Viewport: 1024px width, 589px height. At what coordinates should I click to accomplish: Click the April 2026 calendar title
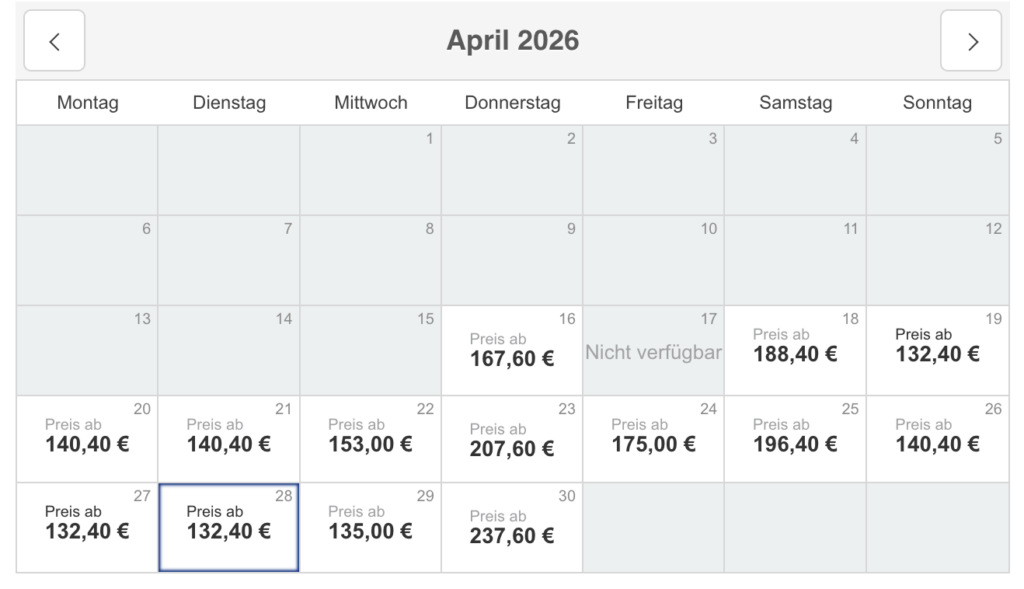(x=512, y=40)
